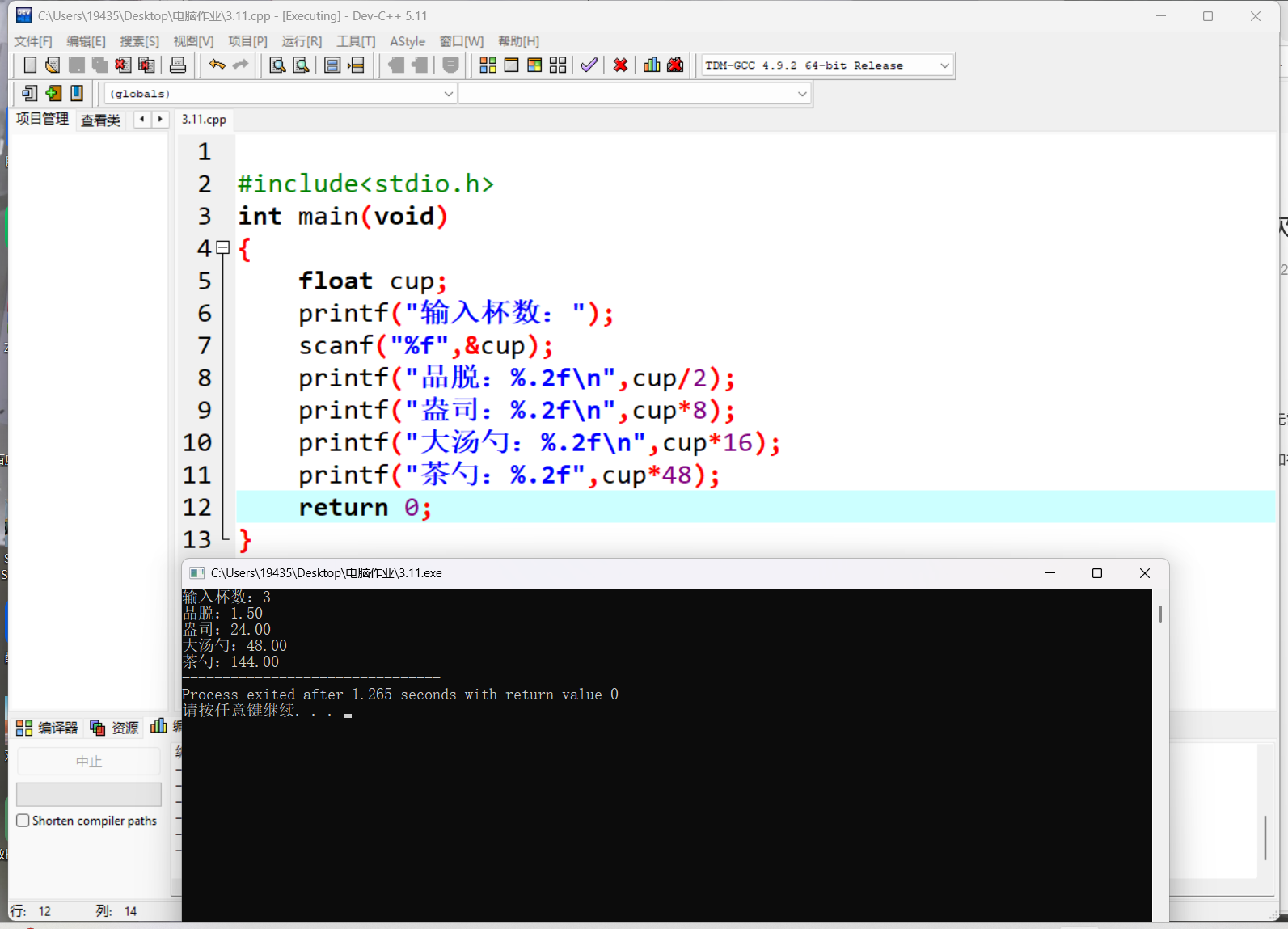The height and width of the screenshot is (929, 1288).
Task: Click the Goto line icon
Action: [356, 65]
